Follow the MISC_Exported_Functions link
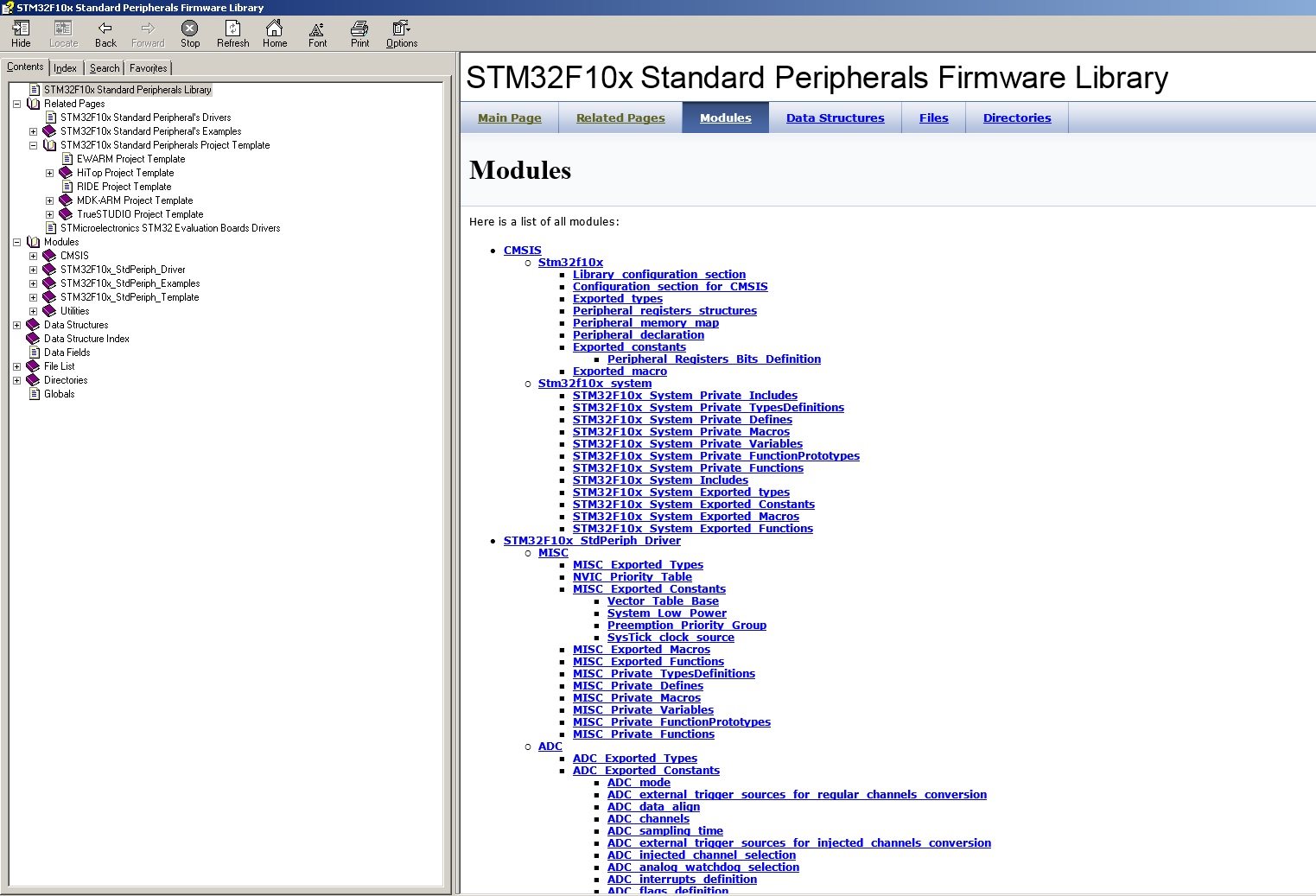This screenshot has width=1316, height=896. click(x=649, y=662)
